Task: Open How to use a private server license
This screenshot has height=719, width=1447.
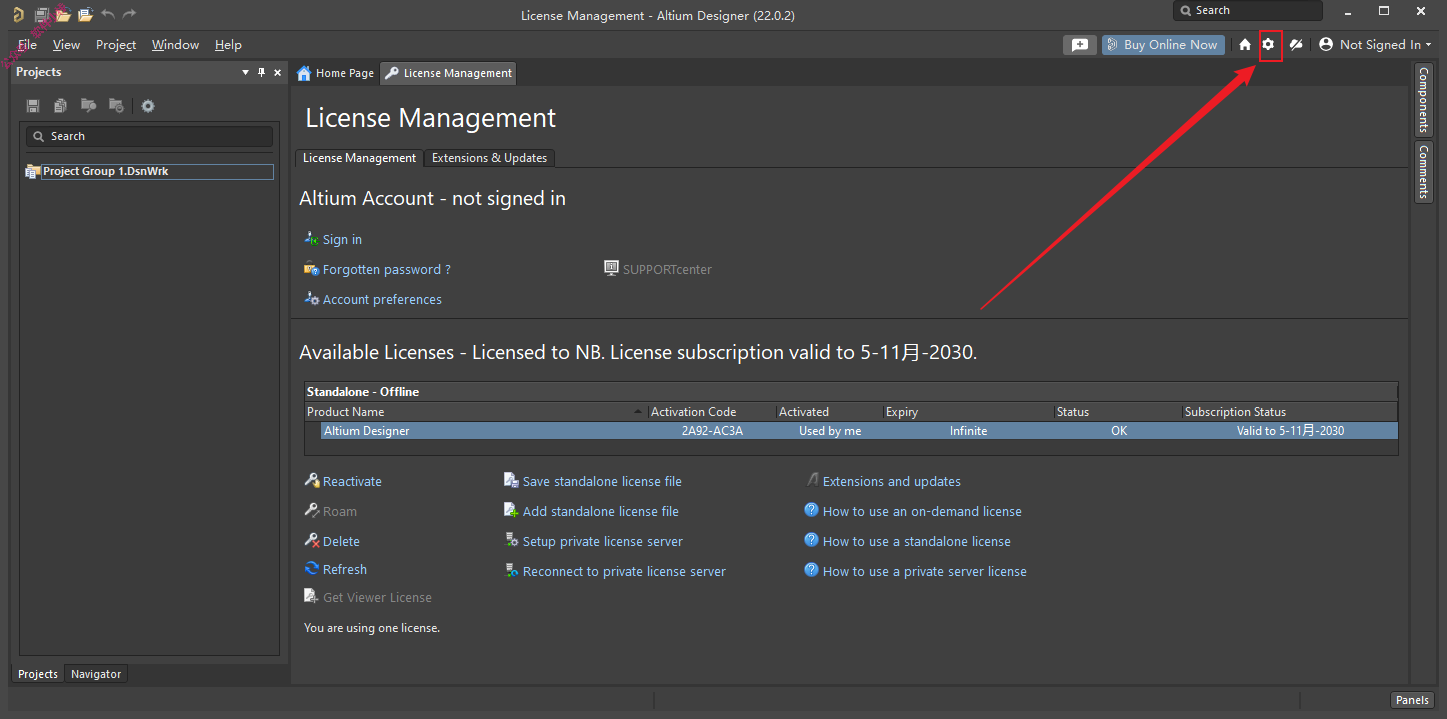Action: (925, 571)
